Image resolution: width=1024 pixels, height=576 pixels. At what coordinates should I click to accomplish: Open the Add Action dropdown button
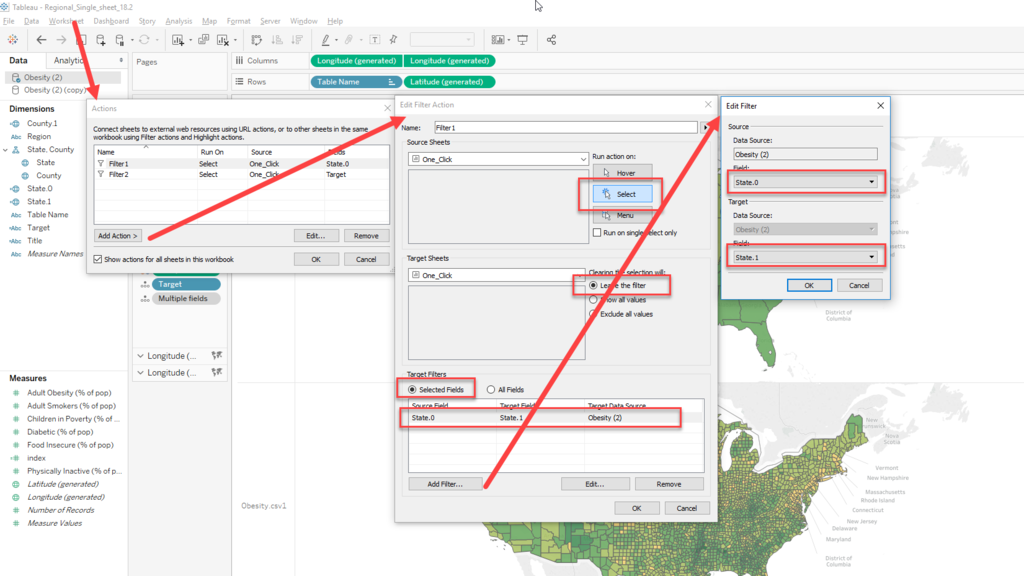[118, 236]
